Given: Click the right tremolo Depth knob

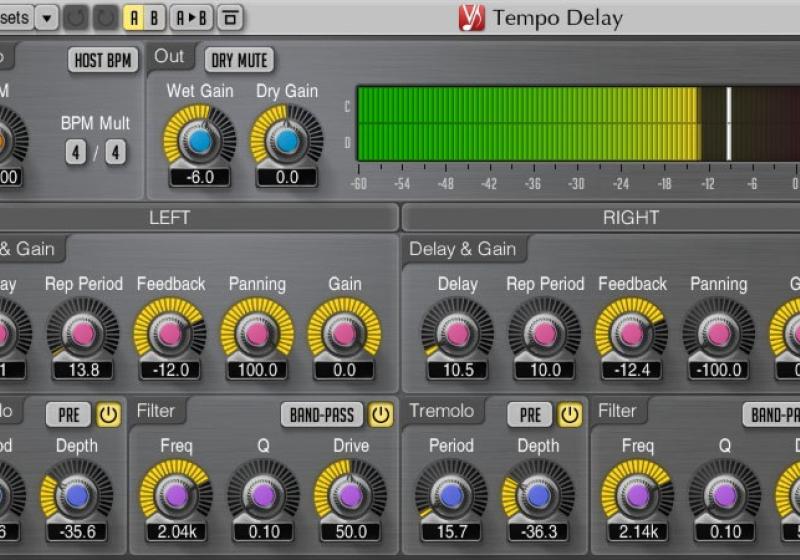Looking at the screenshot, I should pyautogui.click(x=538, y=495).
